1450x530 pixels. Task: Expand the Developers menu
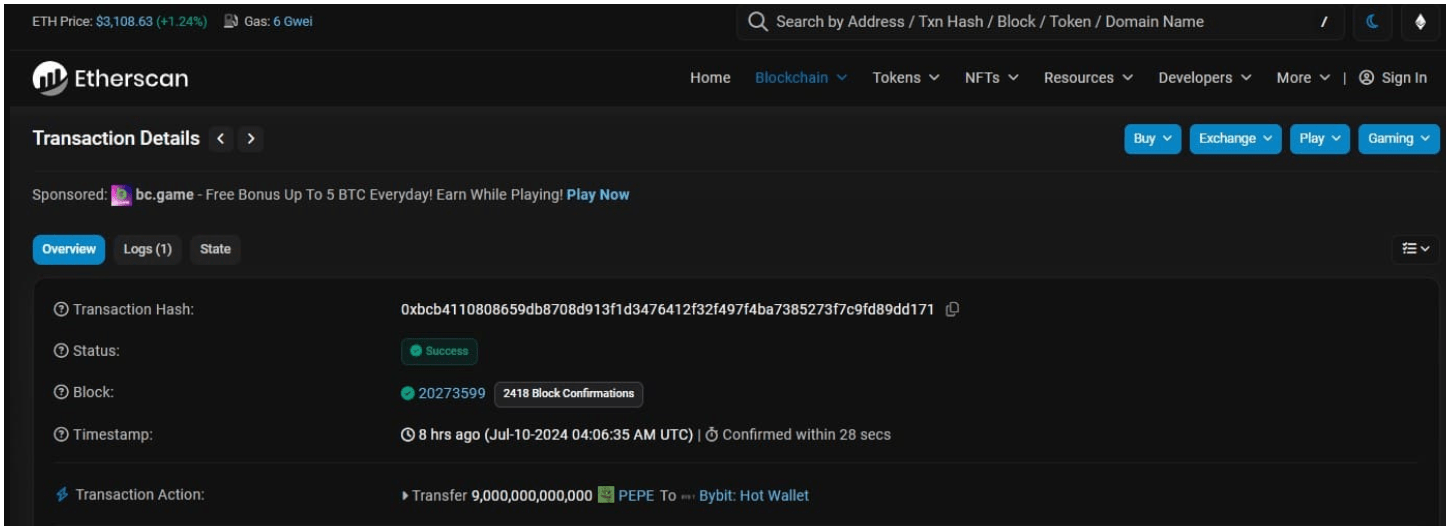pos(1205,78)
